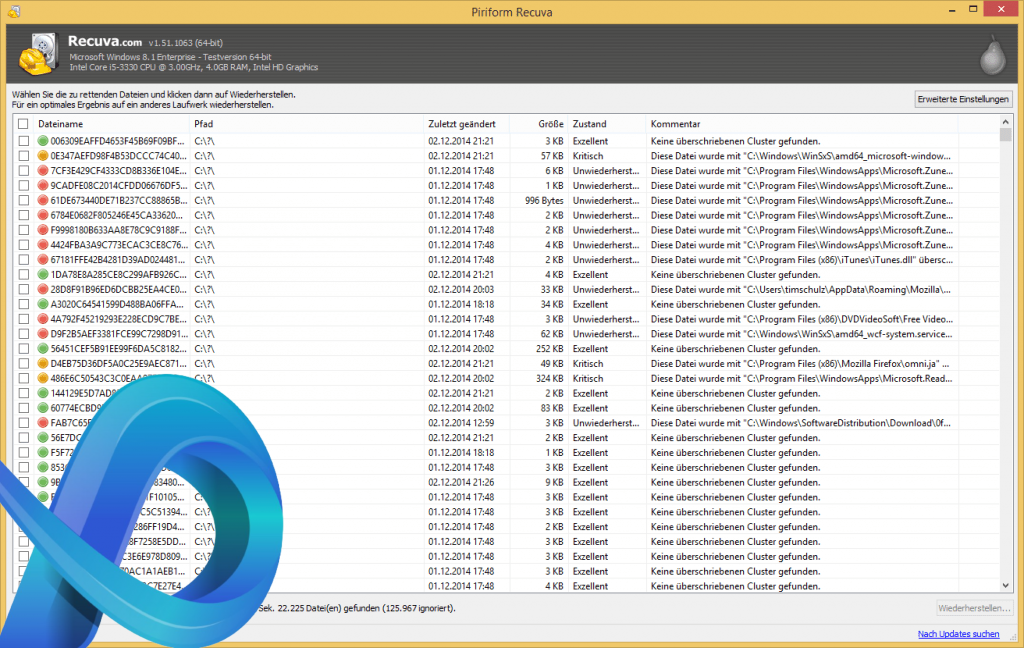
Task: Click the comment mentioning amd64_wcf-system.service
Action: (x=801, y=334)
